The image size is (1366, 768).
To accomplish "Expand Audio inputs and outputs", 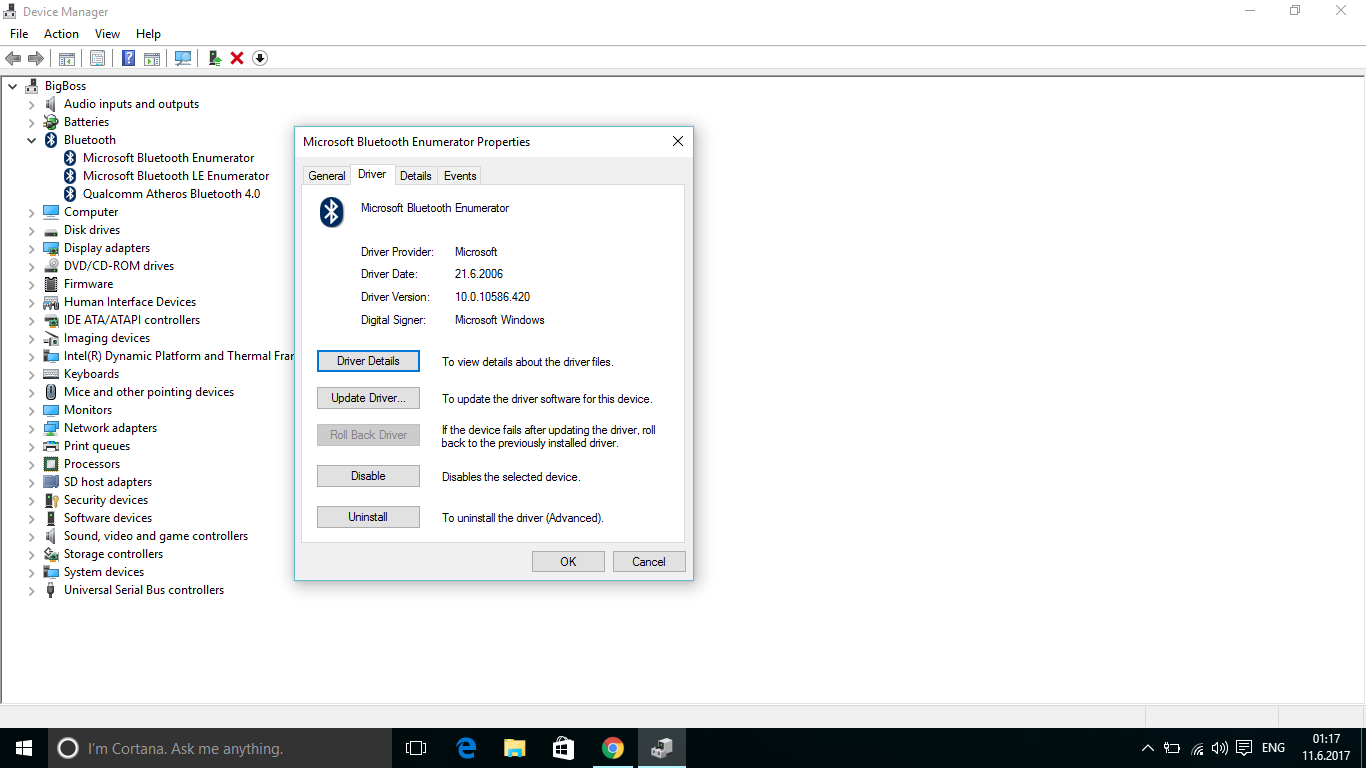I will click(x=32, y=104).
